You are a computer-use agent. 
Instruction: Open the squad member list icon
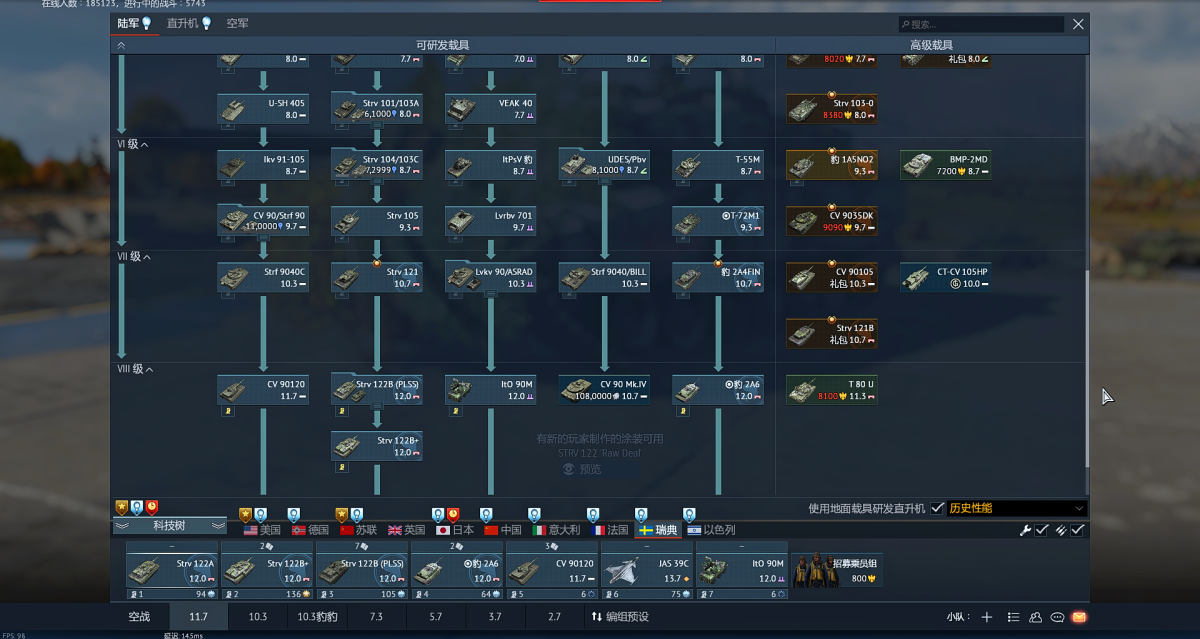(x=1013, y=617)
